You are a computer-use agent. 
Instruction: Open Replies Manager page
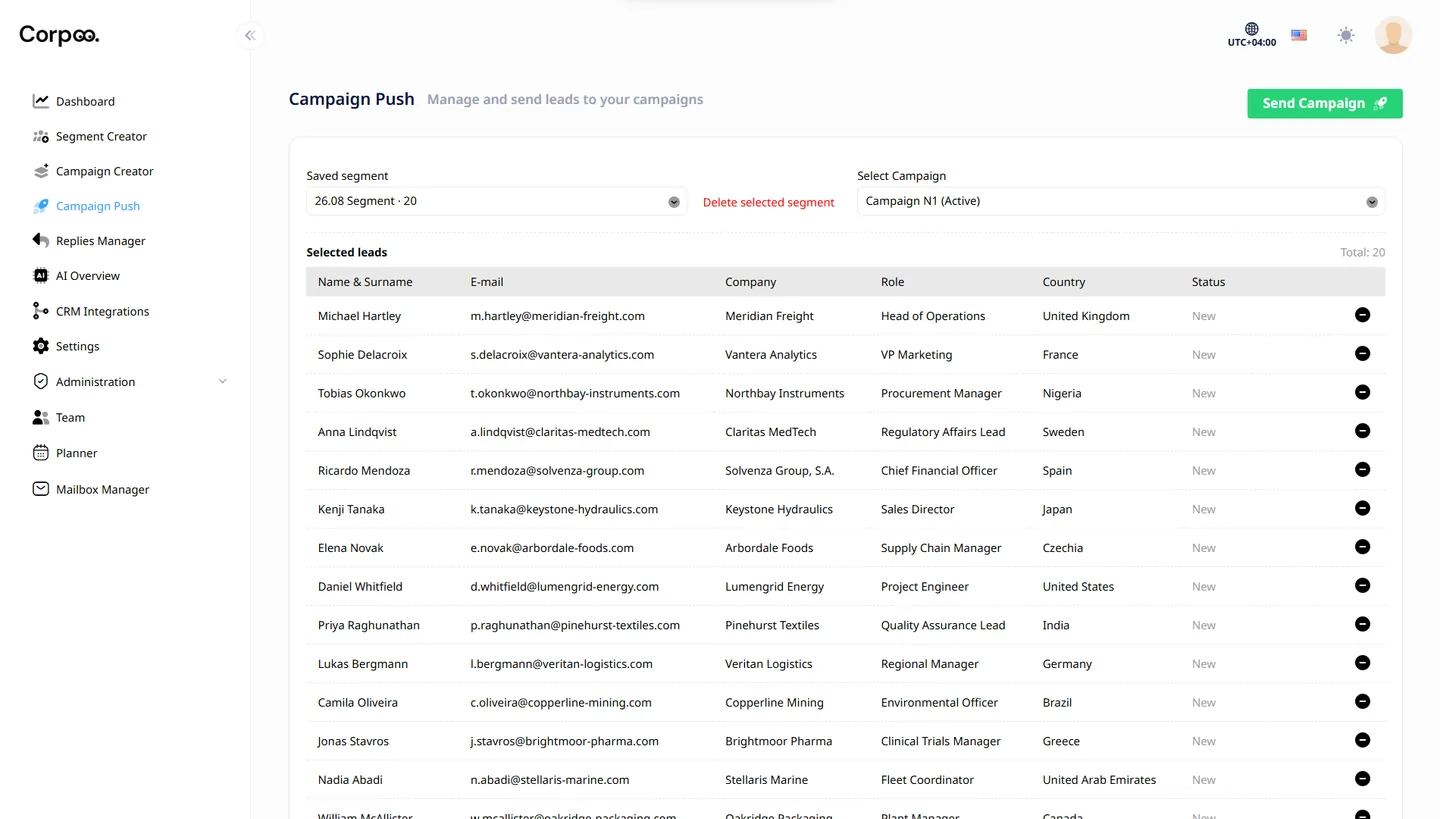(x=89, y=241)
